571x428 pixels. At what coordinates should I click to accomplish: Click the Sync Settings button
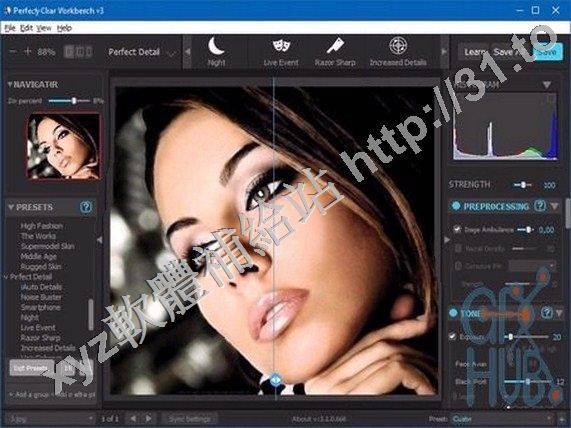click(190, 419)
